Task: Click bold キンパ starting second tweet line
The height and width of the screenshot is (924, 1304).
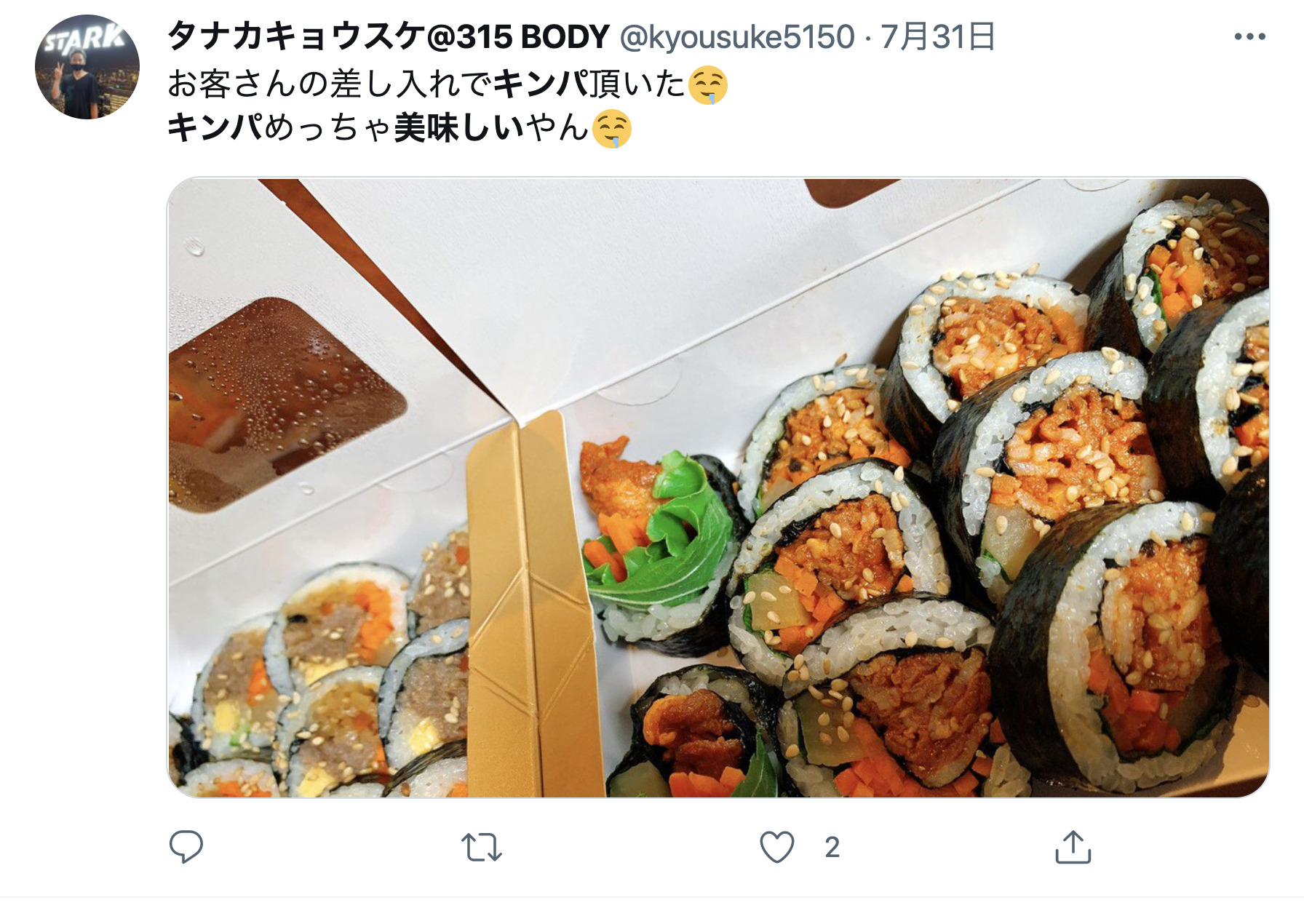Action: (x=215, y=128)
